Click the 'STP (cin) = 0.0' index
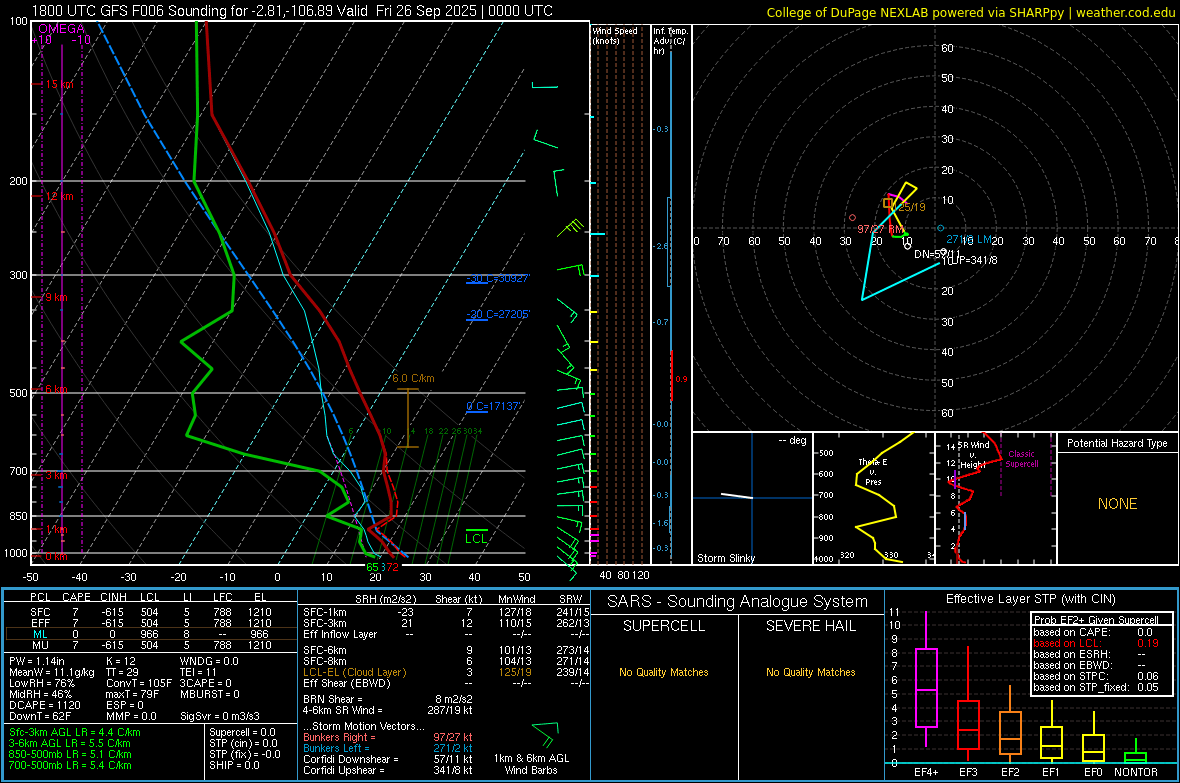 click(x=243, y=742)
